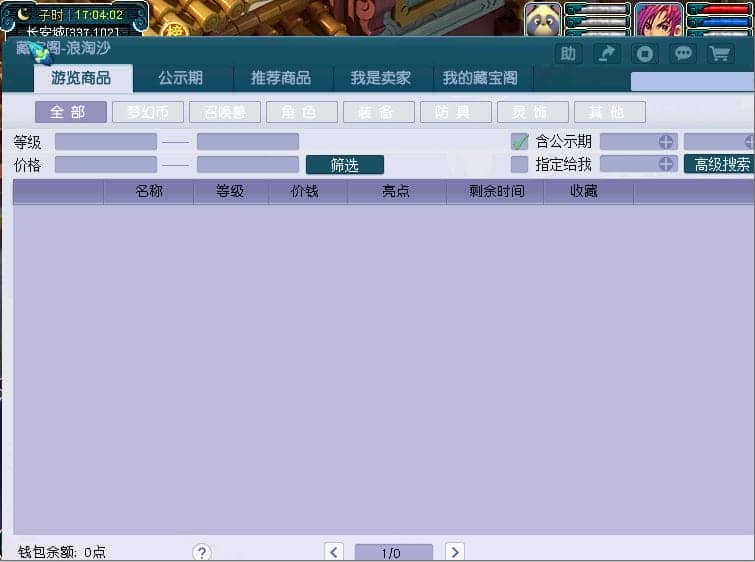Click the minimum 等级 input field
Image resolution: width=755 pixels, height=562 pixels.
click(x=106, y=142)
